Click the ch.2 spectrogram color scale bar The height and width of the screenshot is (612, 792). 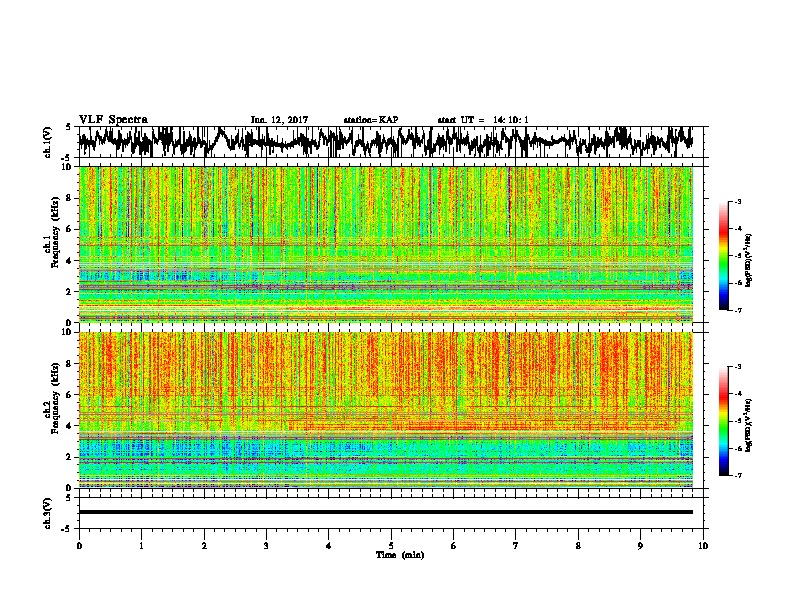tap(724, 421)
